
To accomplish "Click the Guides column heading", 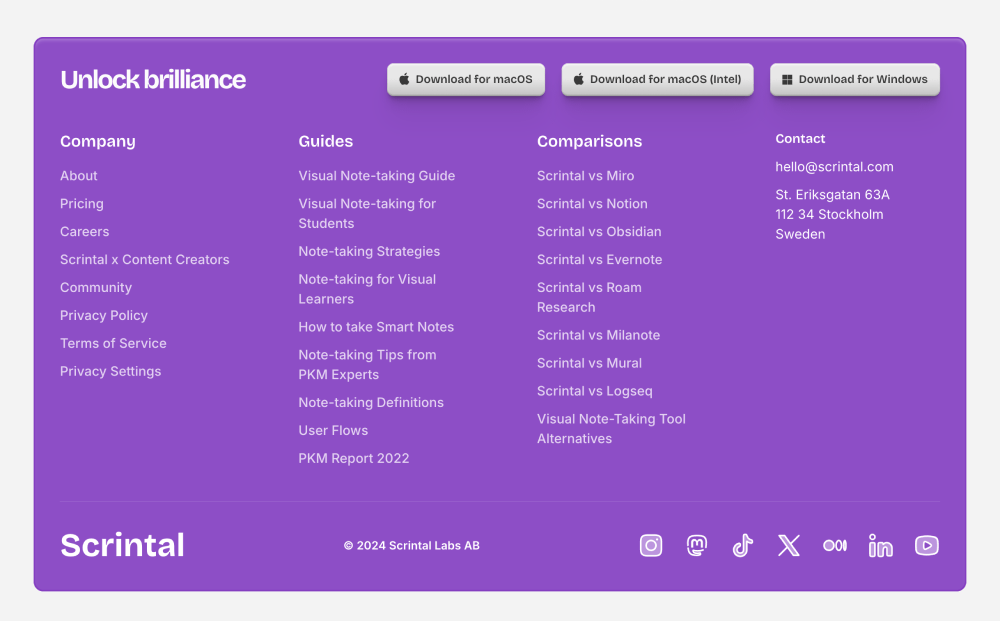I will point(325,141).
